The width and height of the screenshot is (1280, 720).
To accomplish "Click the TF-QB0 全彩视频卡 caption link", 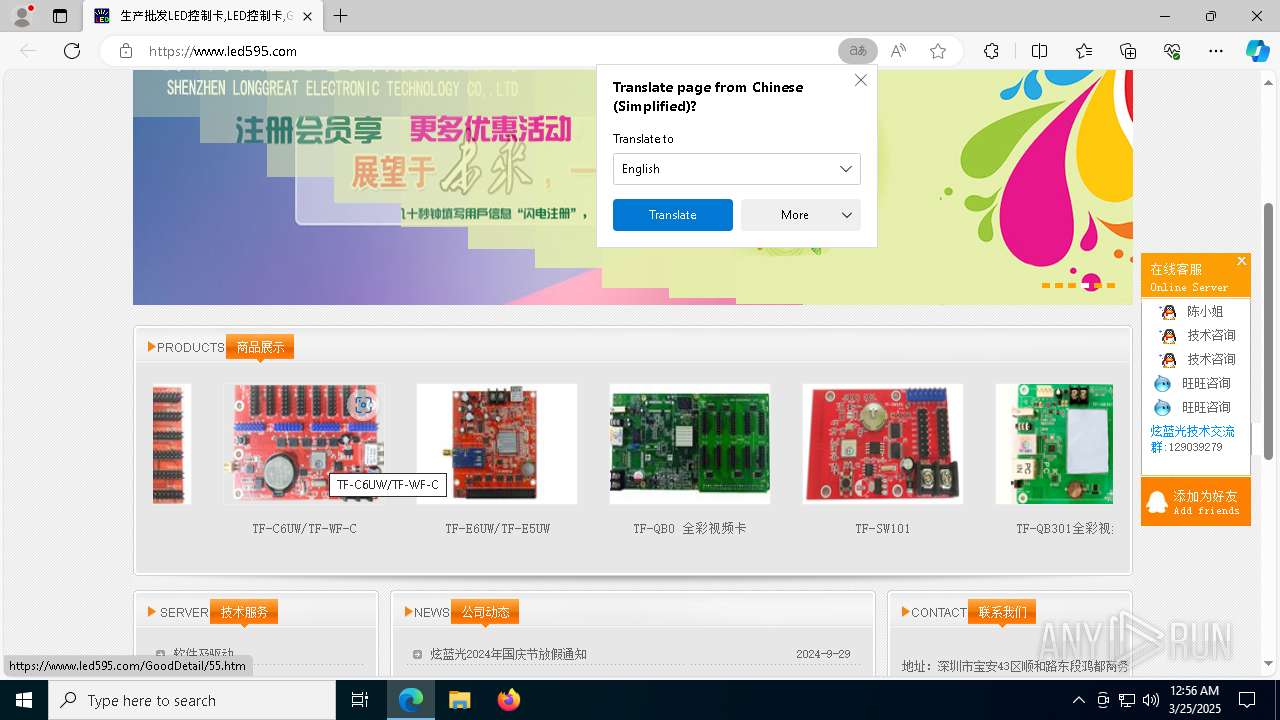I will point(690,529).
